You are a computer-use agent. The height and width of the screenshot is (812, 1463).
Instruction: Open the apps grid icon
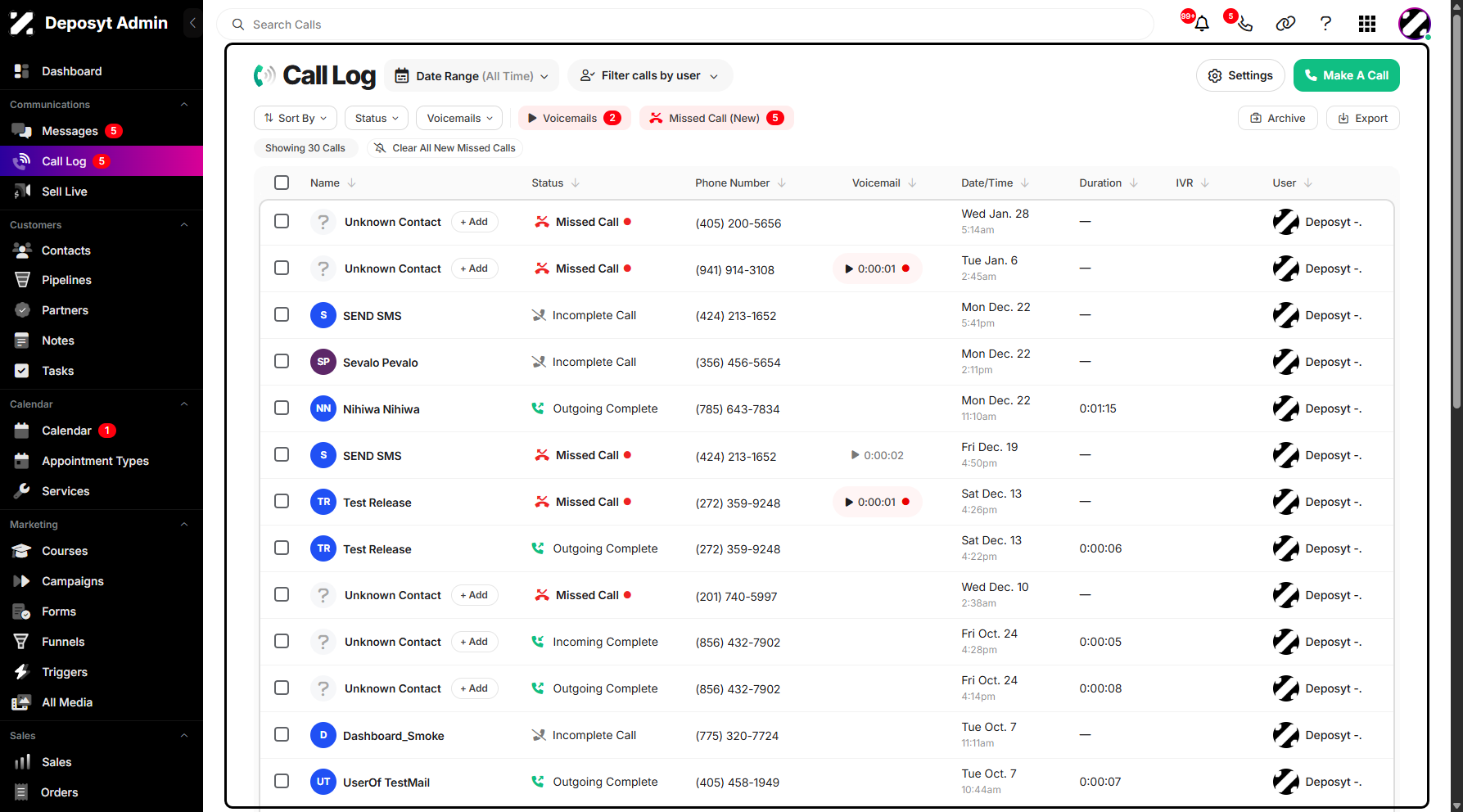click(1367, 24)
